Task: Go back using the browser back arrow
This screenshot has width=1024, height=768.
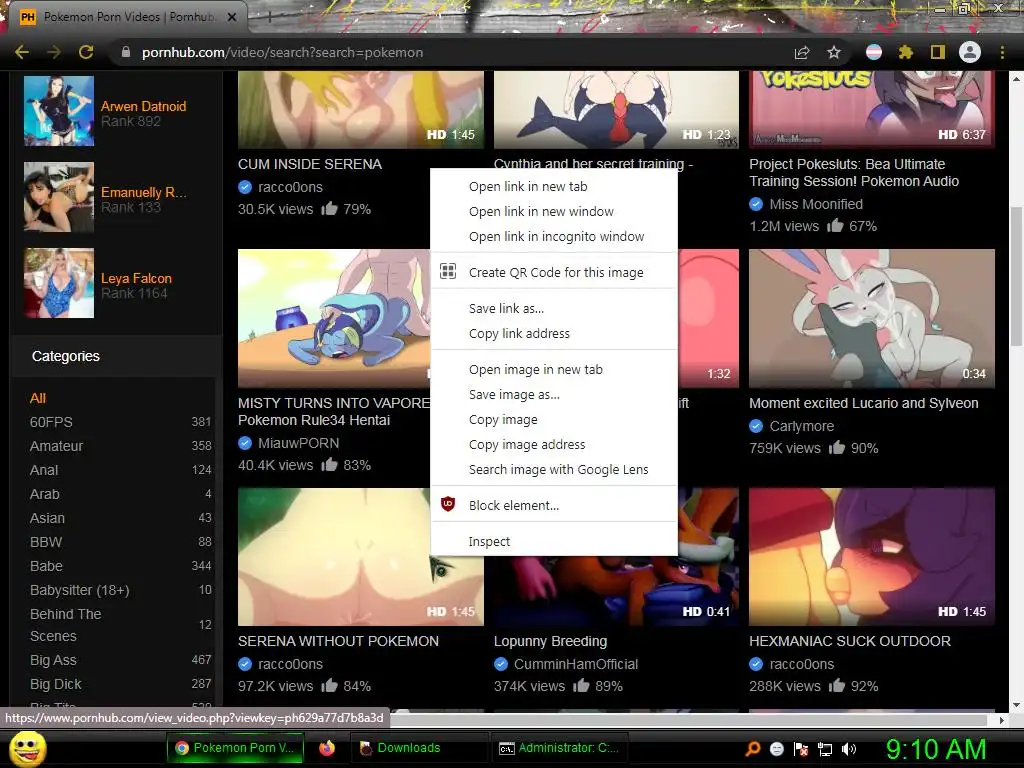Action: click(22, 52)
